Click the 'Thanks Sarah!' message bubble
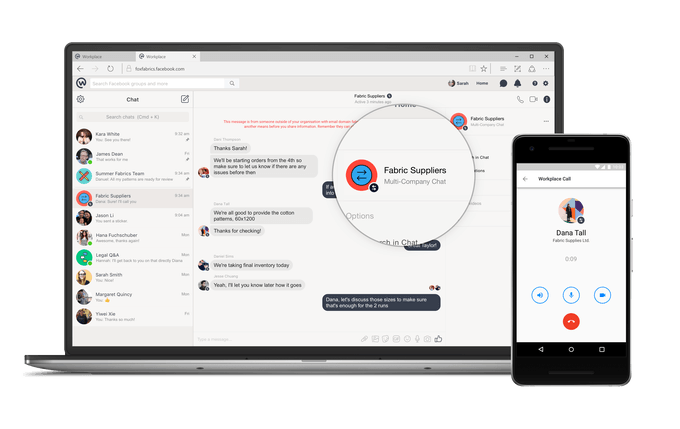Image resolution: width=680 pixels, height=429 pixels. coord(230,148)
